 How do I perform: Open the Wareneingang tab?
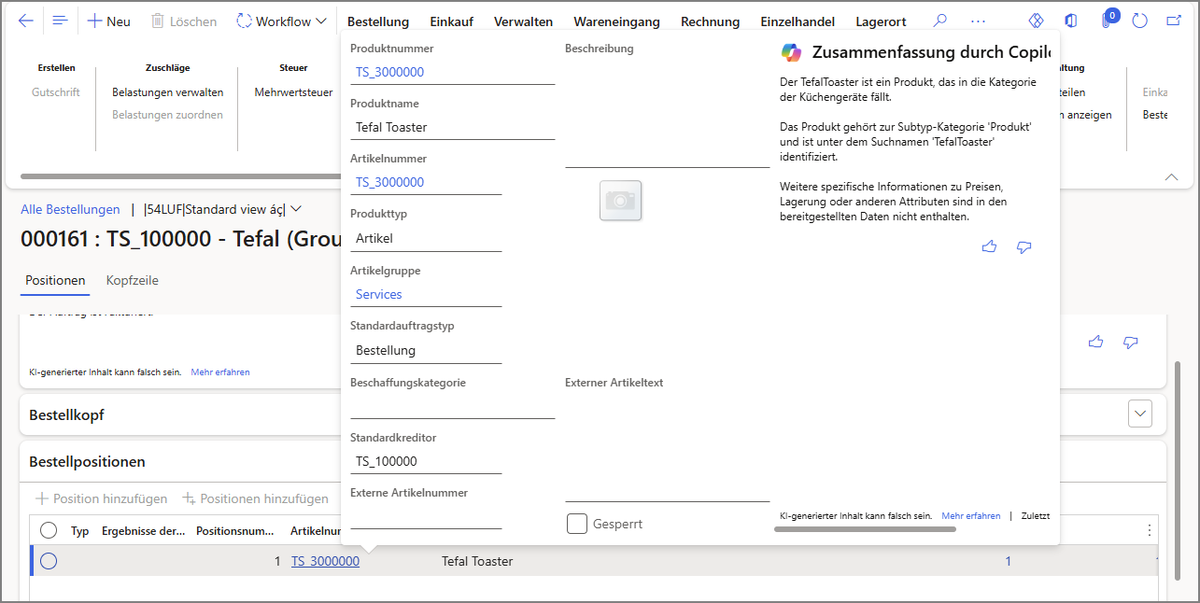(x=616, y=21)
